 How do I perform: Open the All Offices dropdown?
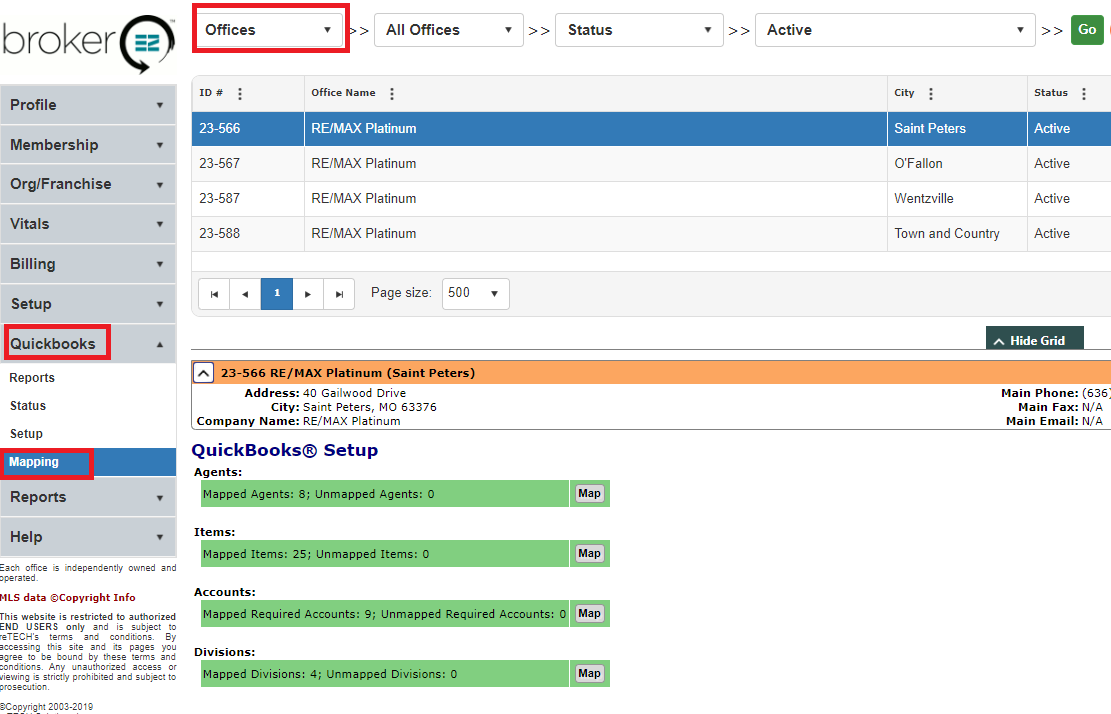448,30
